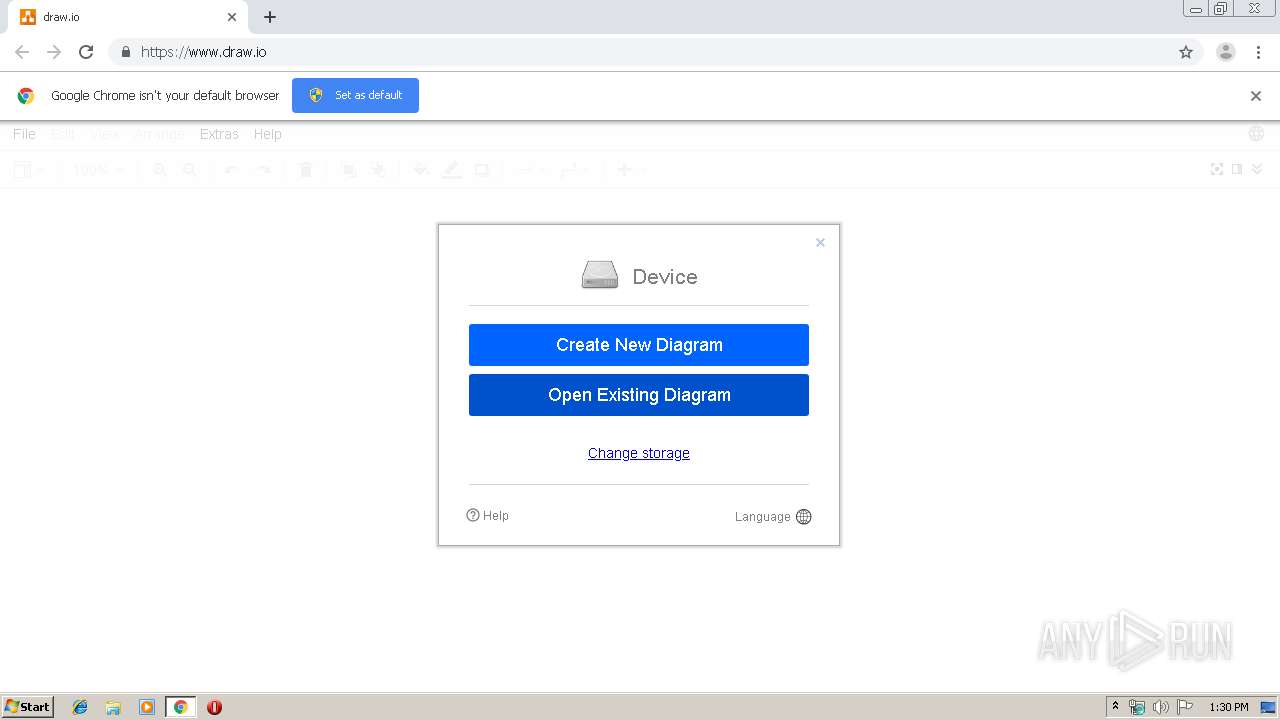Screen dimensions: 1280x720
Task: Open the Windows Start menu
Action: tap(28, 707)
